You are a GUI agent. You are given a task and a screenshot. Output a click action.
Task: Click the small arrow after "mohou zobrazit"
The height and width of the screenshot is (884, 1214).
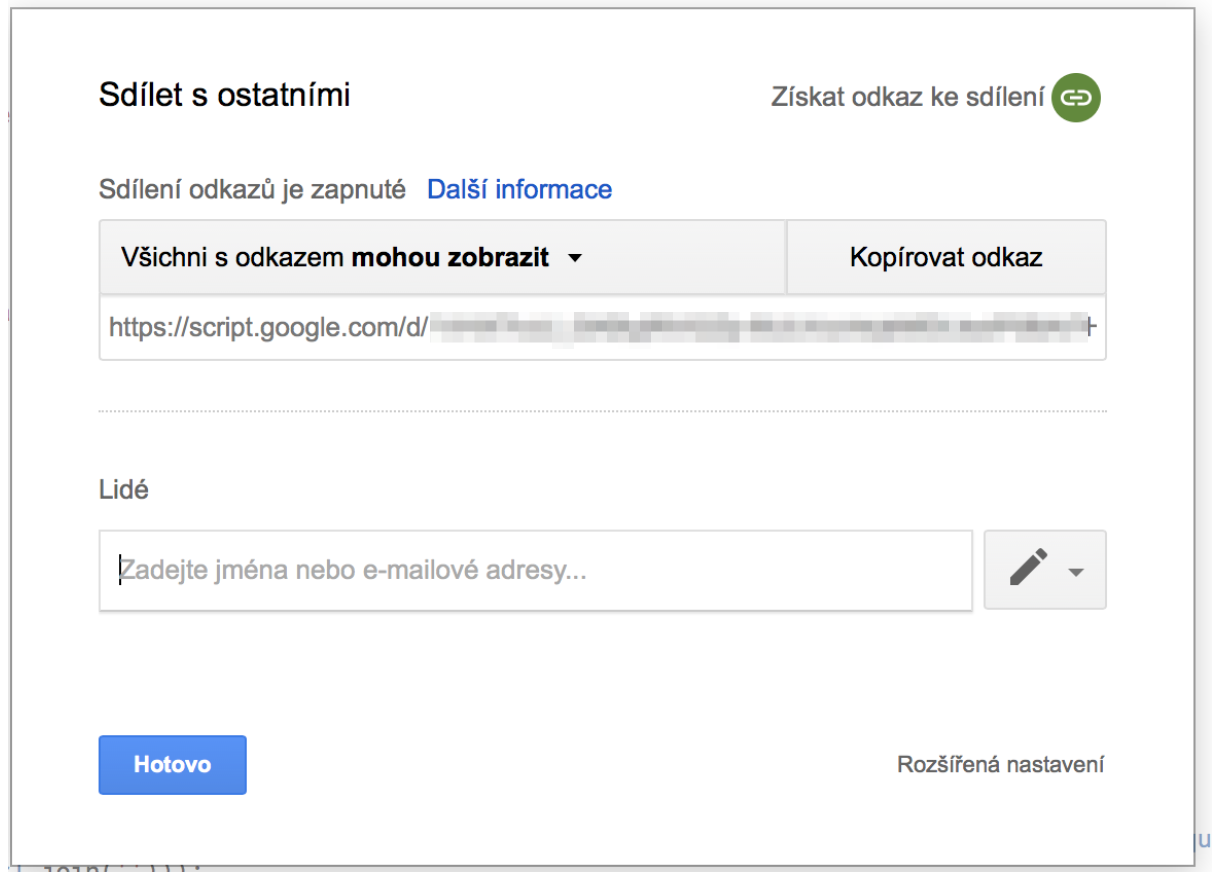(x=574, y=258)
